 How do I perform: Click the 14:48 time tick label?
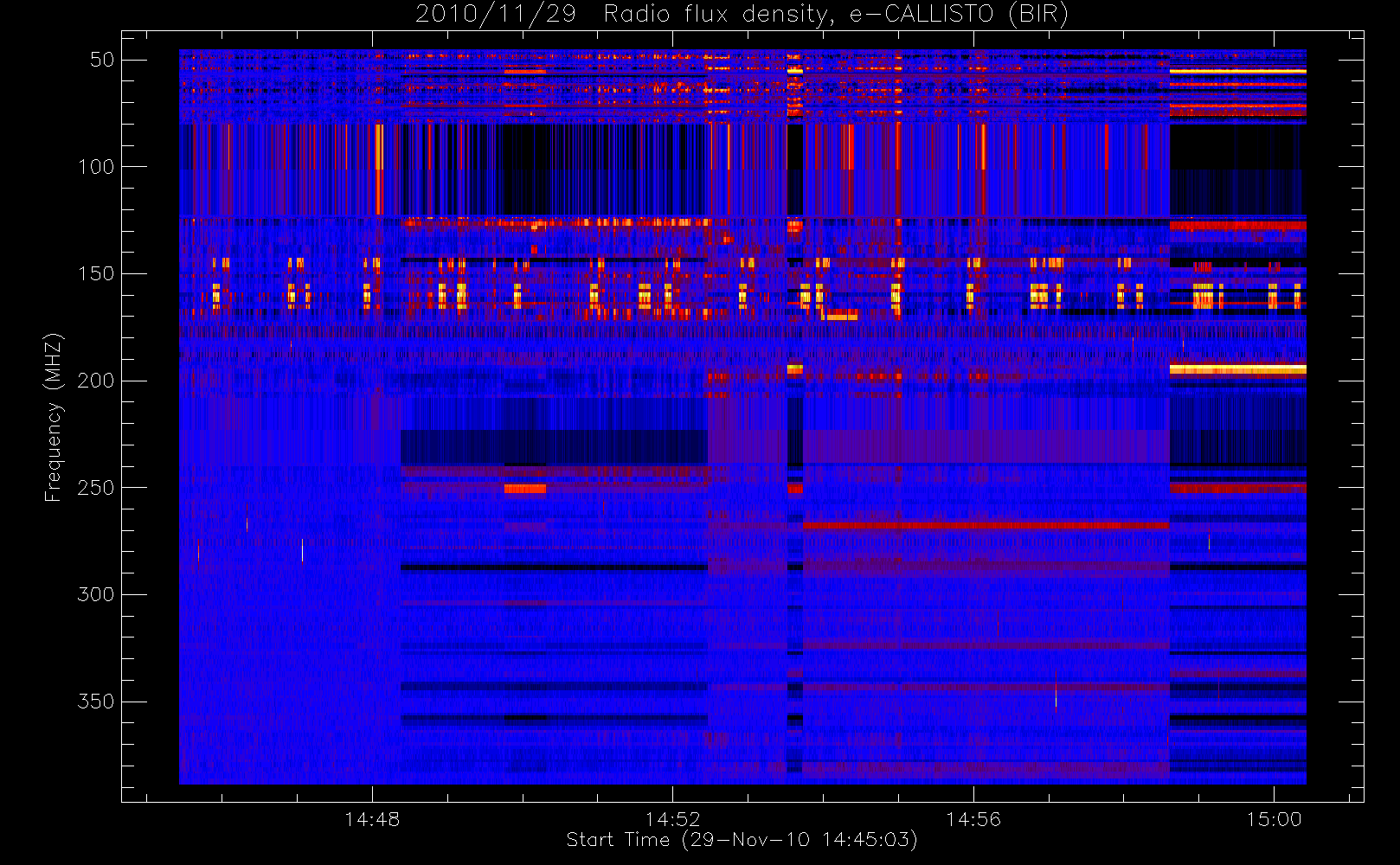[372, 819]
